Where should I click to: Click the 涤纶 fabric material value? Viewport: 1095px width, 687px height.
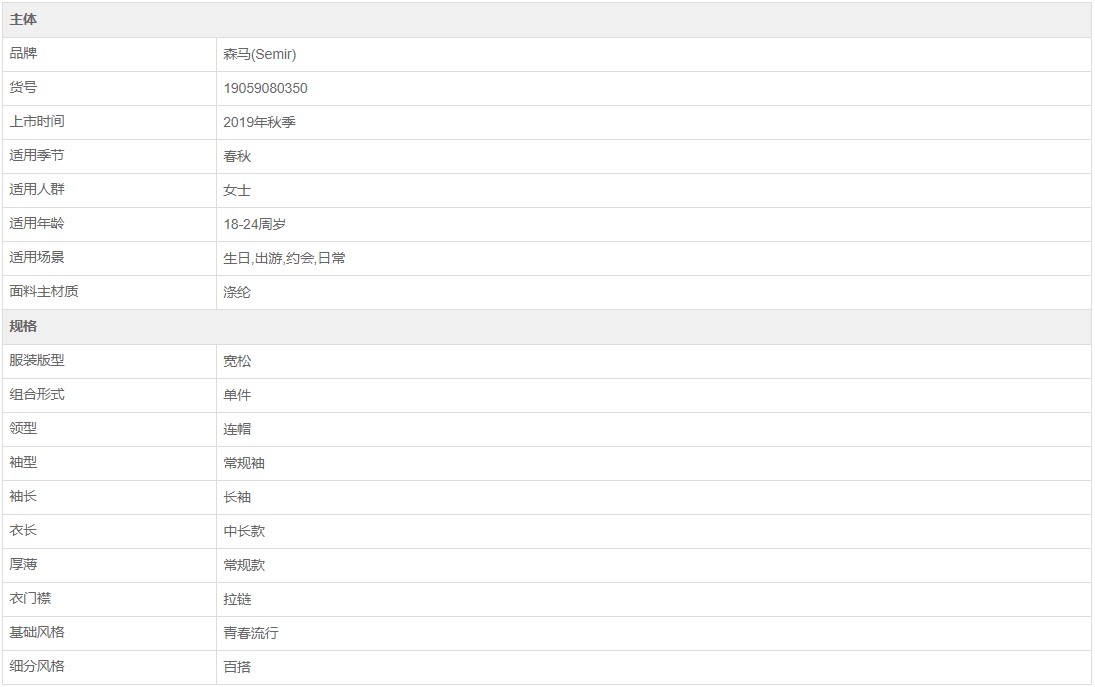237,293
